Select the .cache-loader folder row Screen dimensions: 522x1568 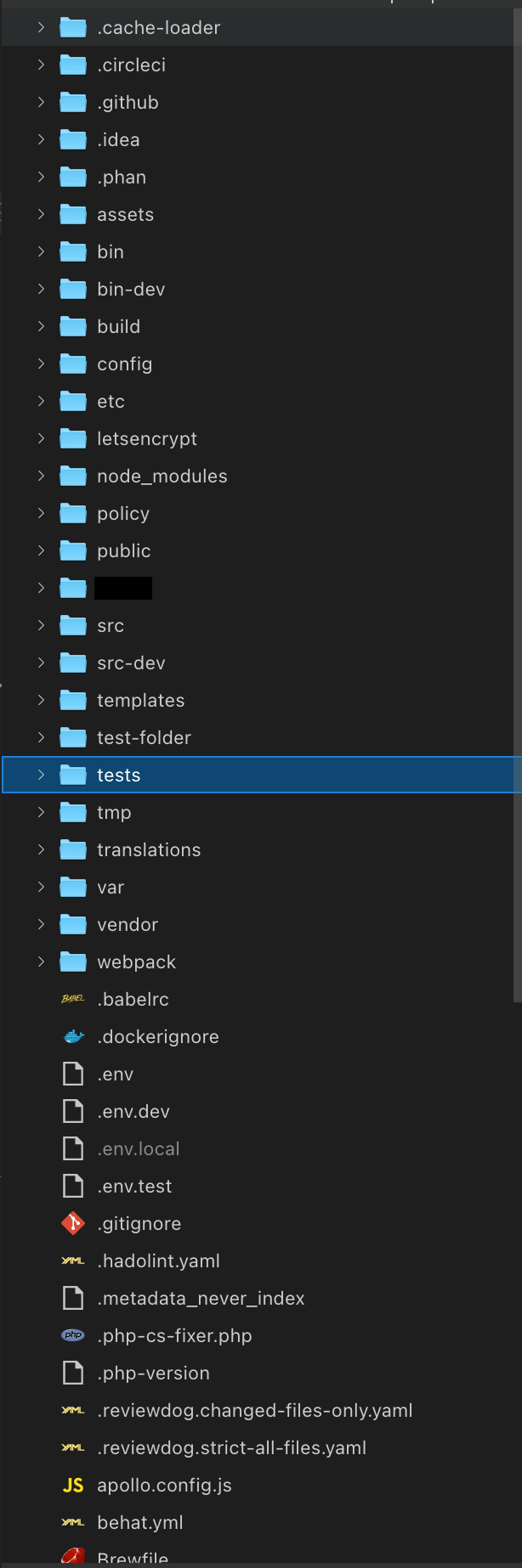point(158,27)
